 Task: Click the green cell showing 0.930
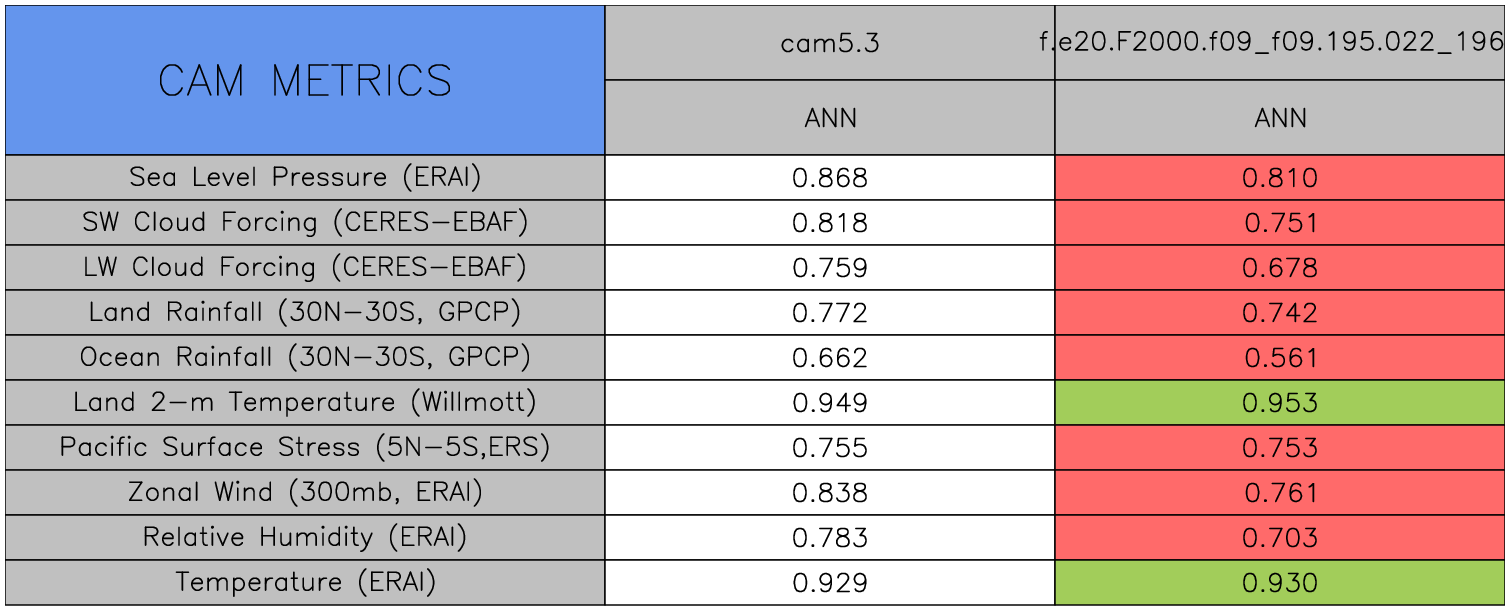[x=1280, y=583]
